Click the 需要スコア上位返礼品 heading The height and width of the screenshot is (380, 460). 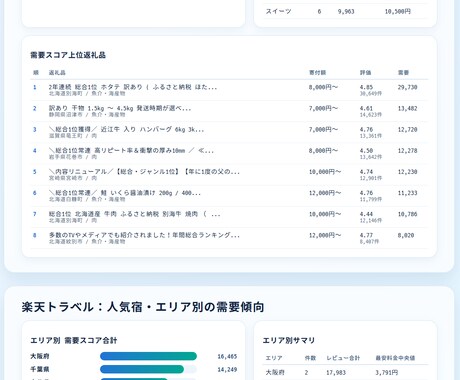click(x=68, y=55)
